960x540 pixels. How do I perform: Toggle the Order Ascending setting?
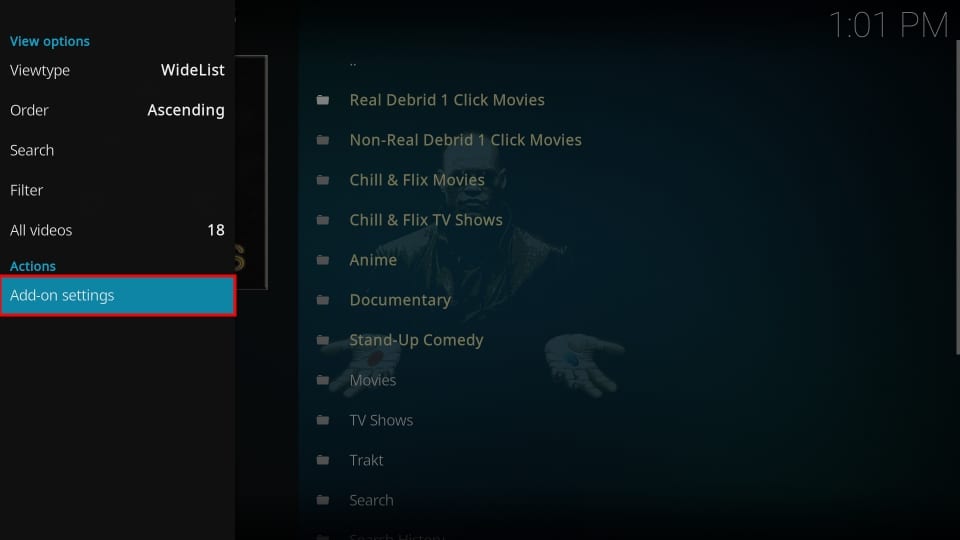118,110
